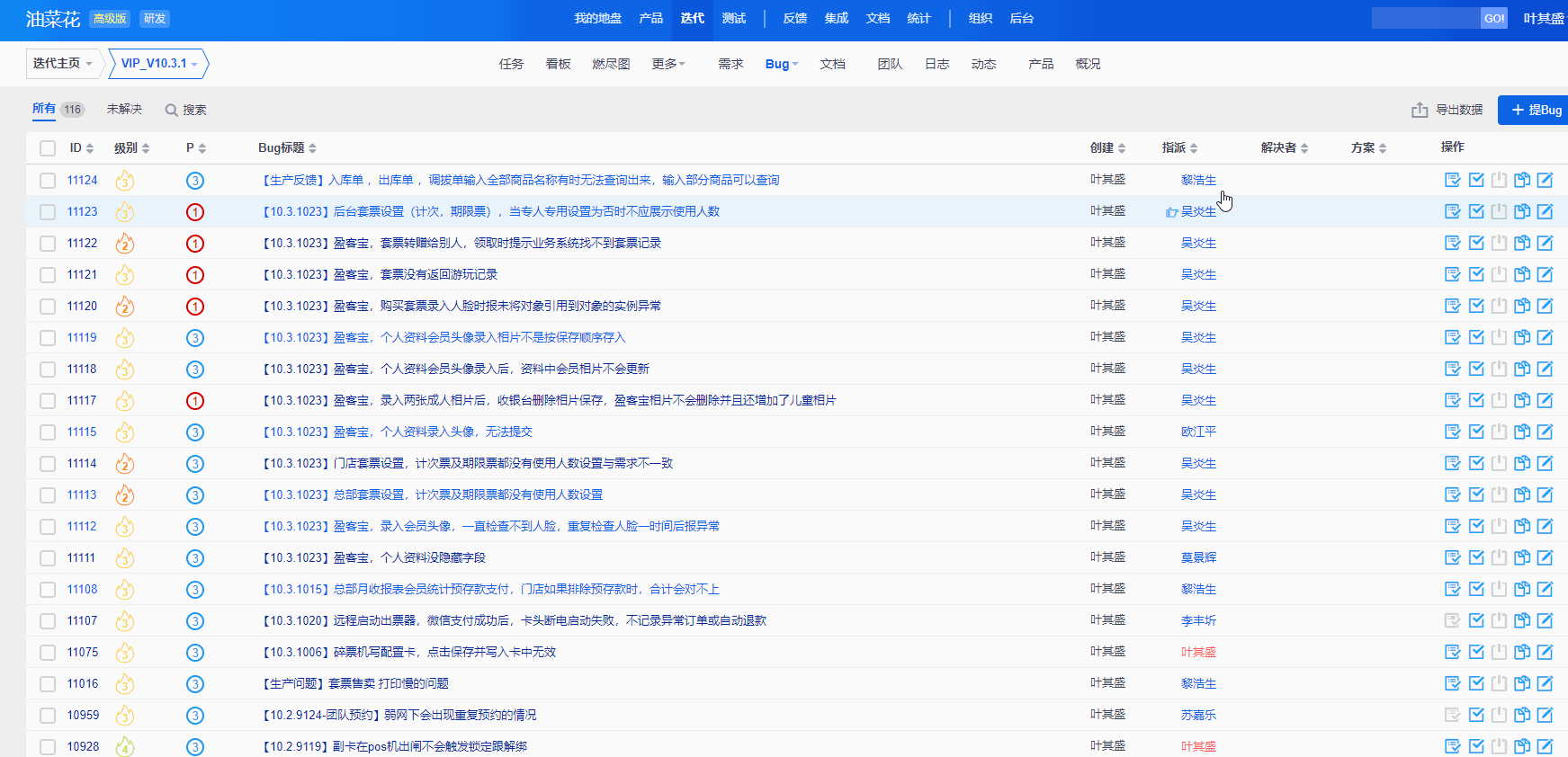The width and height of the screenshot is (1568, 757).
Task: Open the 迭代主页 dropdown
Action: [x=62, y=64]
